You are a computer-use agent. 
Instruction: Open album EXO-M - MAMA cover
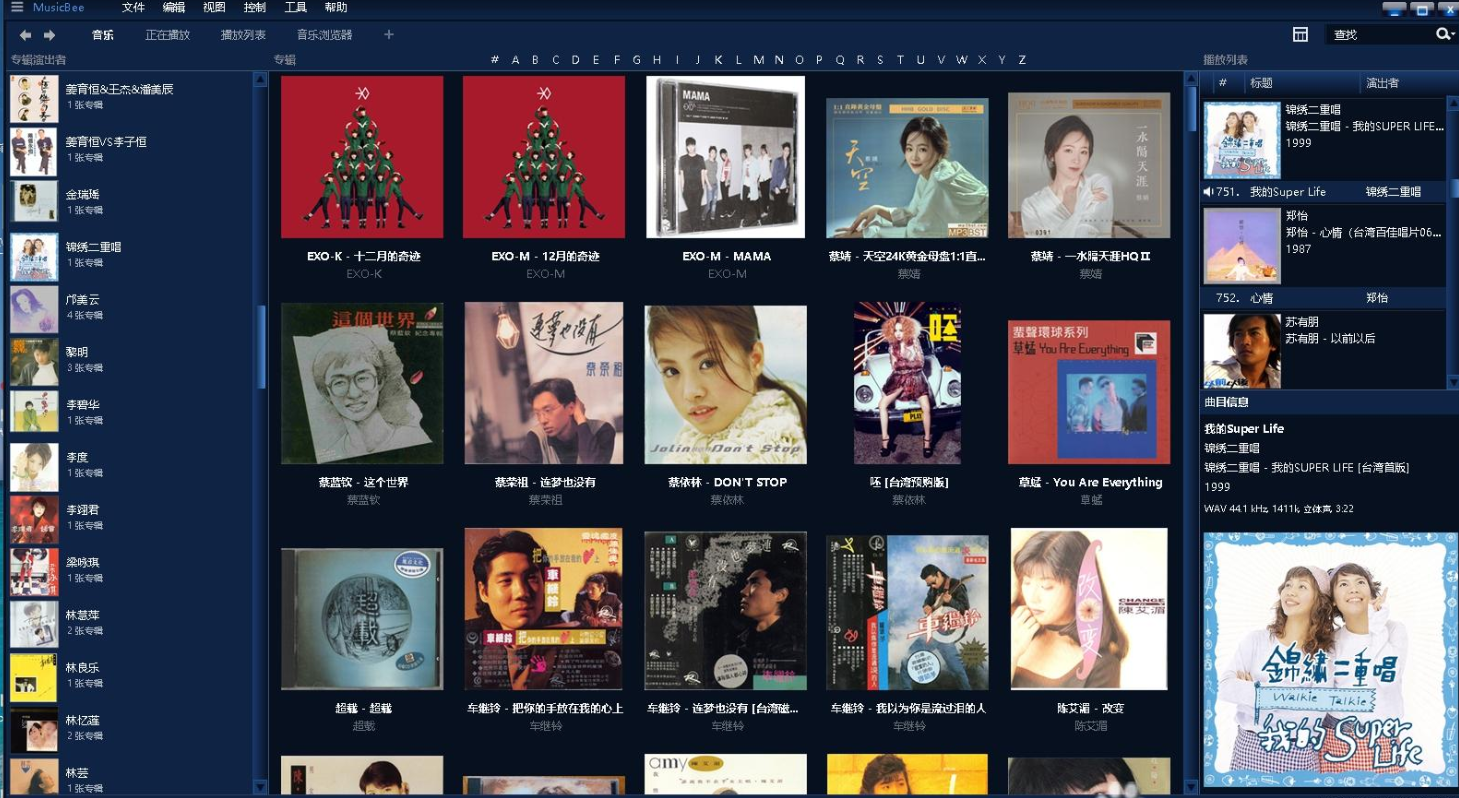click(x=726, y=157)
